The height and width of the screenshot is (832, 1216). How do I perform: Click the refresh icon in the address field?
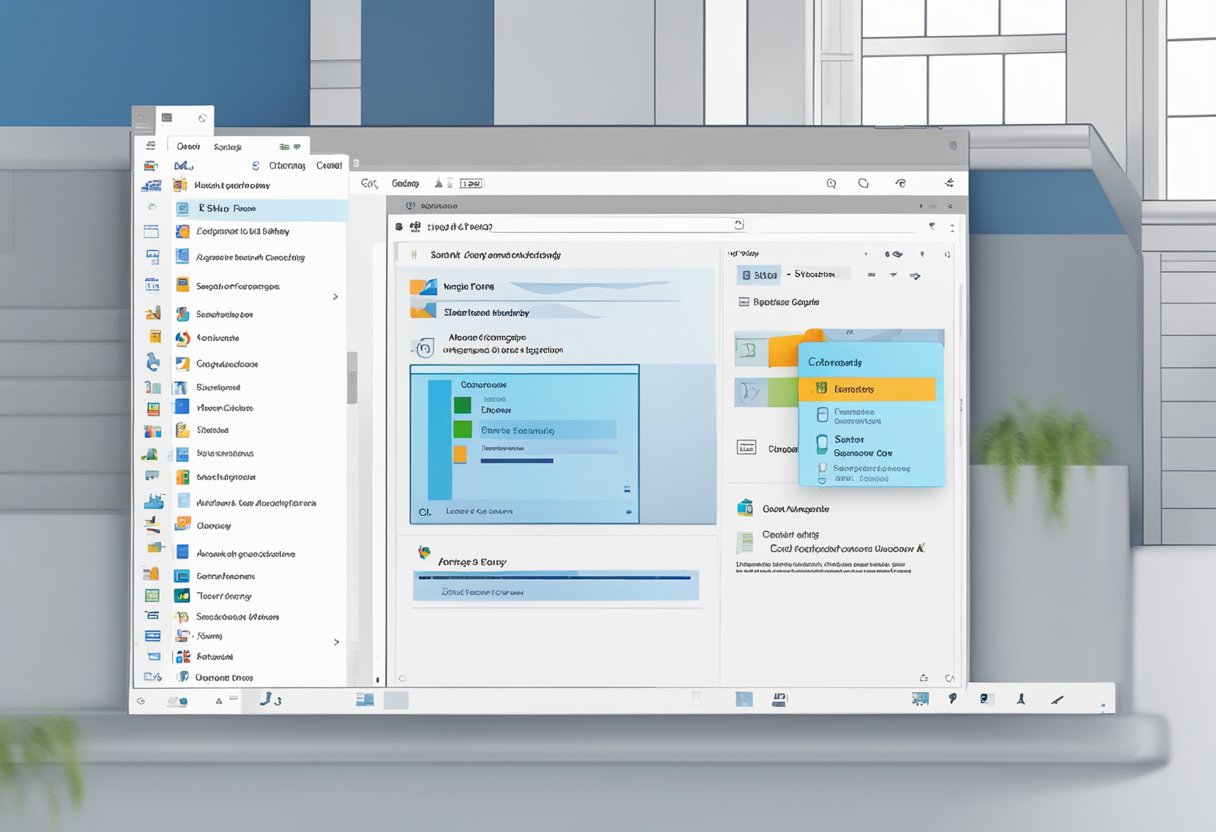click(x=738, y=225)
